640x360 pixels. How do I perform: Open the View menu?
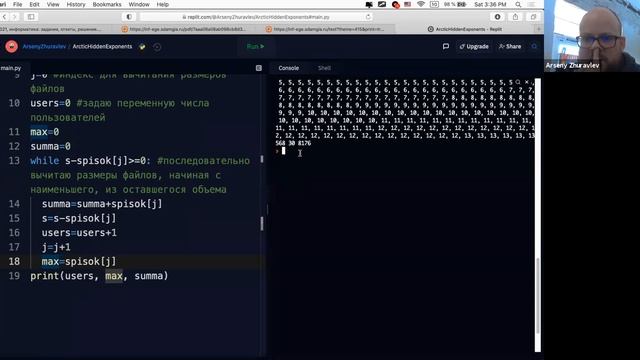pyautogui.click(x=53, y=4)
